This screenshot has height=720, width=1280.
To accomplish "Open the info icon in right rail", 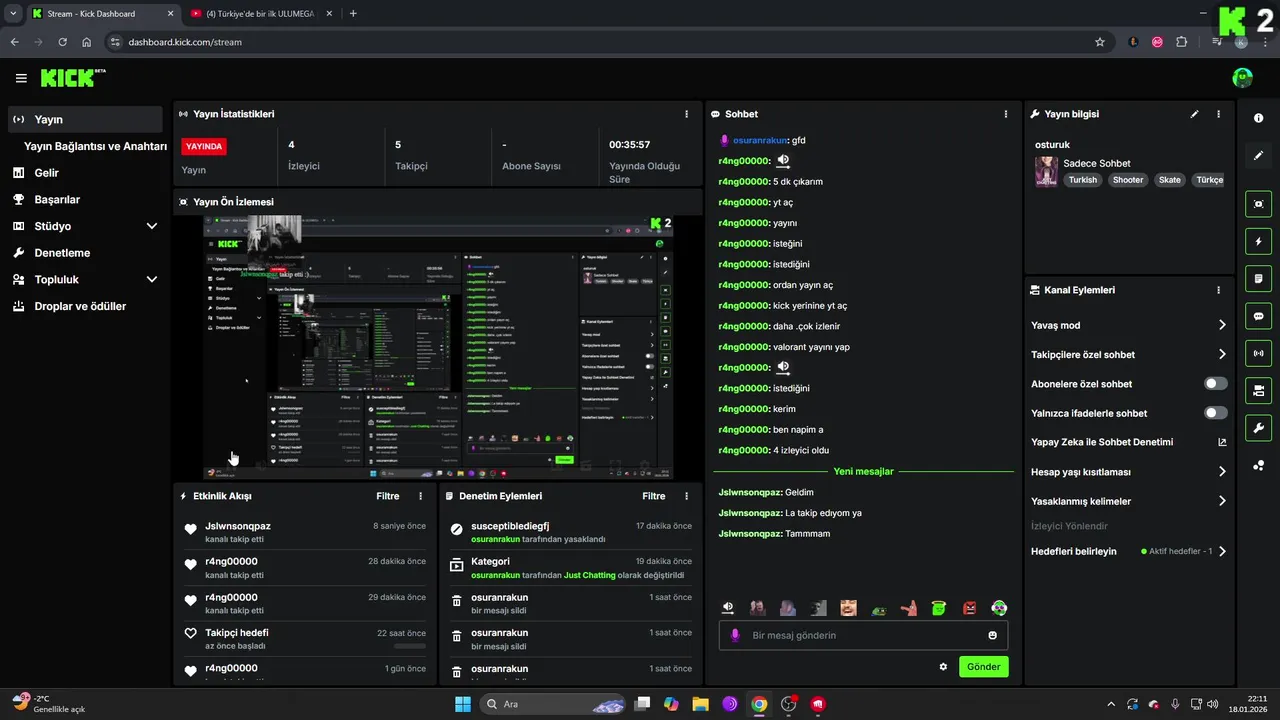I will click(1258, 118).
